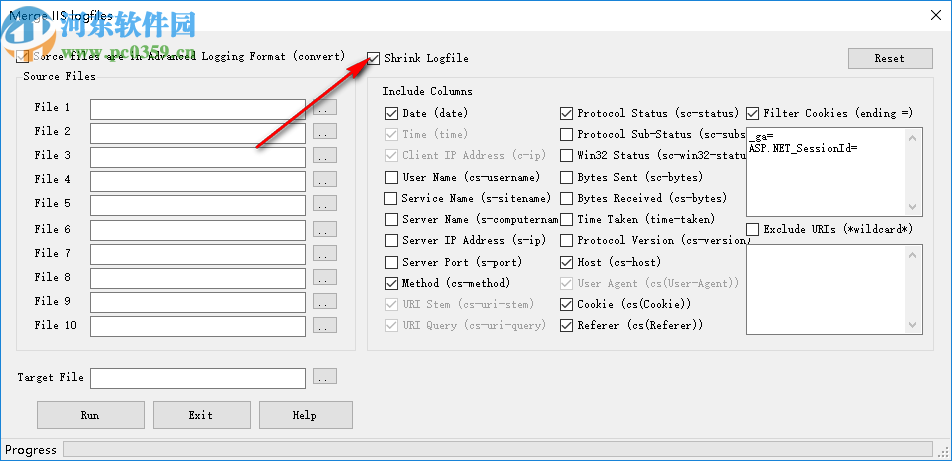This screenshot has height=461, width=952.
Task: Enable Protocol Version (cs-version) column
Action: coord(566,241)
